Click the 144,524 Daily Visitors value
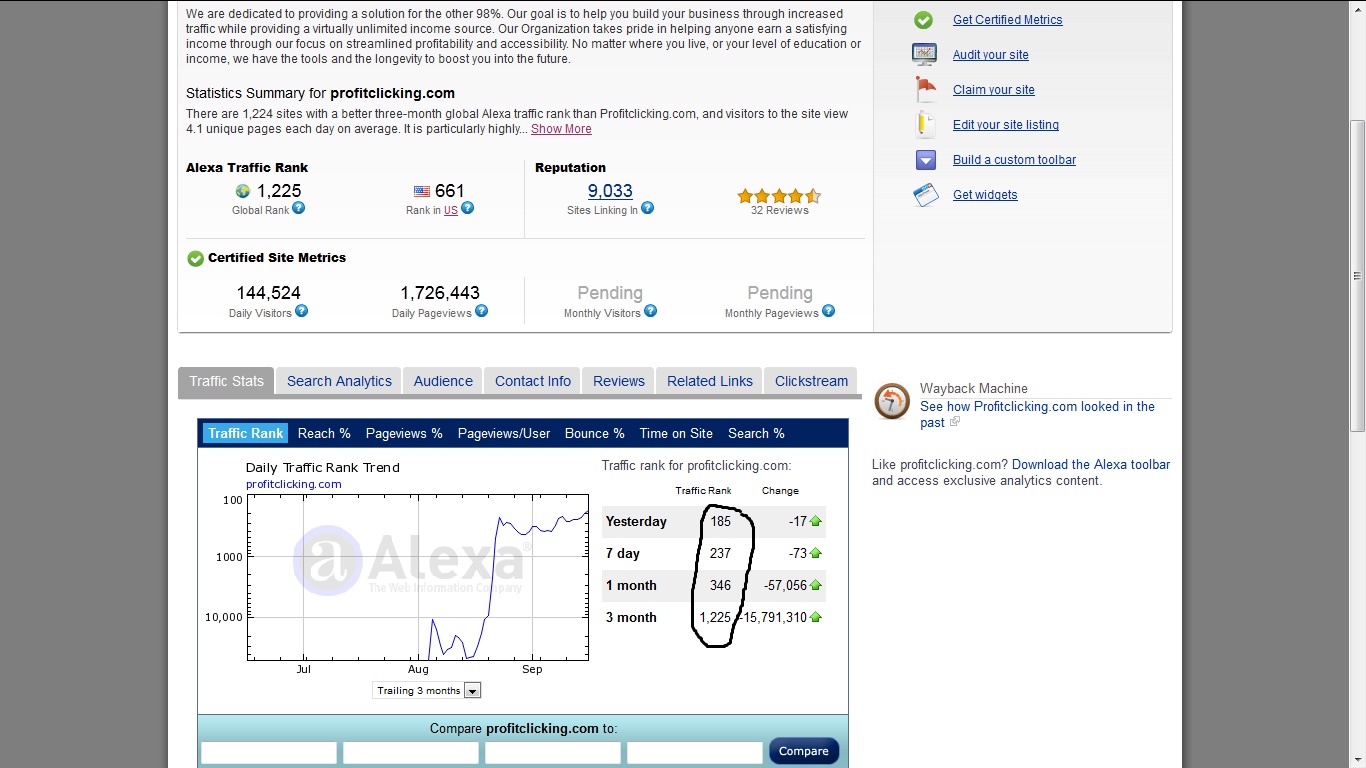Screen dimensions: 1366x768 click(268, 293)
